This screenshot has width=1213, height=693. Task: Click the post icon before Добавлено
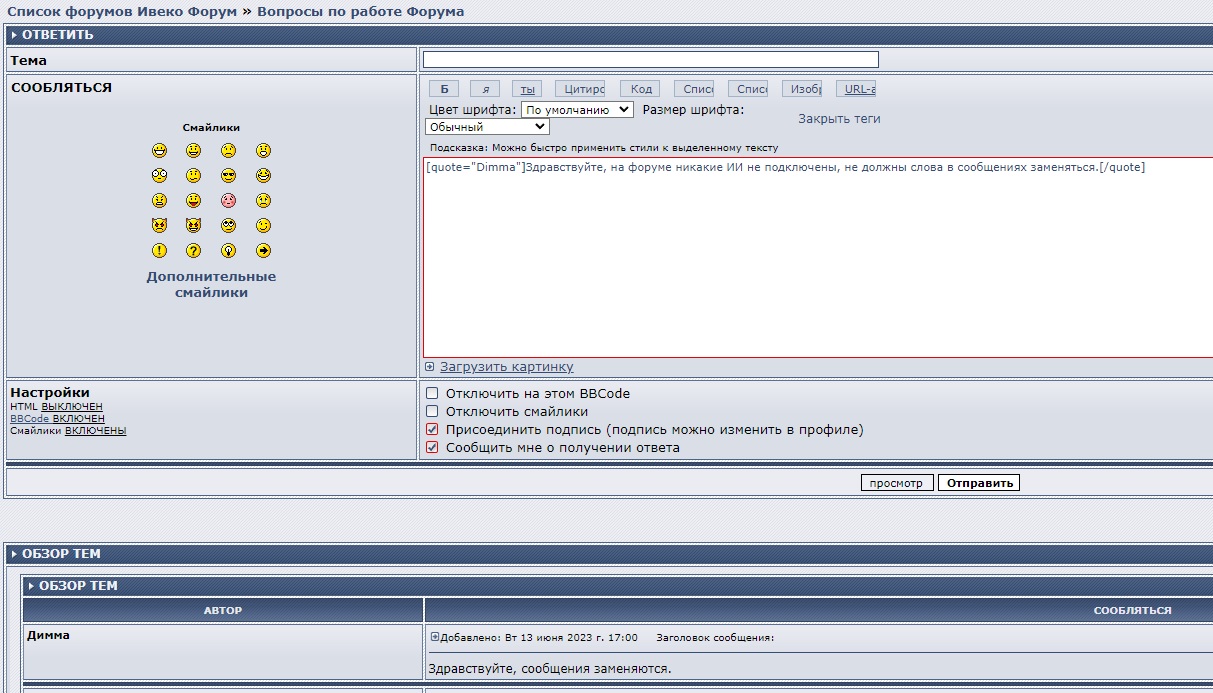point(435,637)
